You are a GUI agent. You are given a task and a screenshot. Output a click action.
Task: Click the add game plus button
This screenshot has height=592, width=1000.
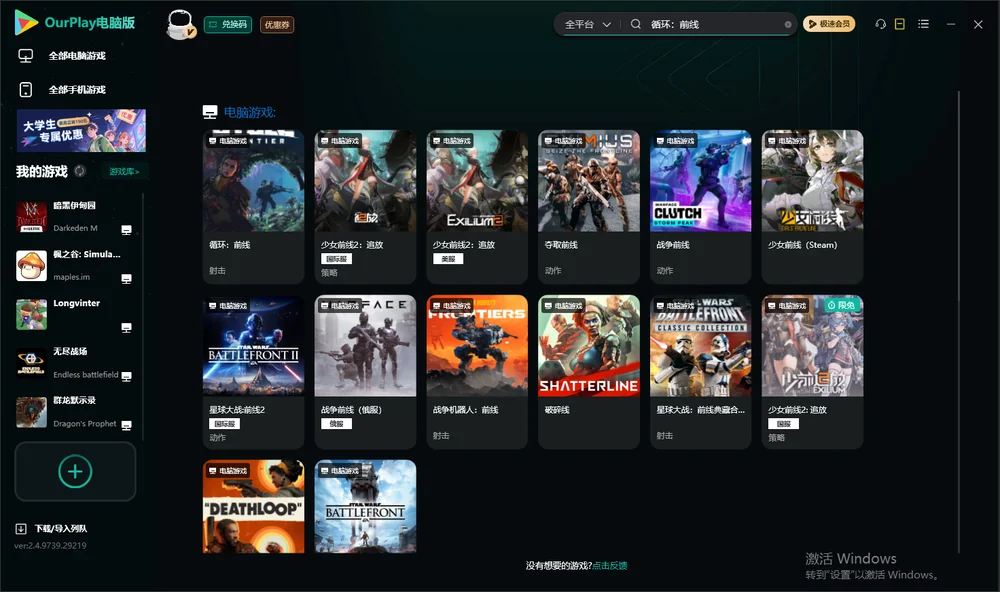(75, 471)
